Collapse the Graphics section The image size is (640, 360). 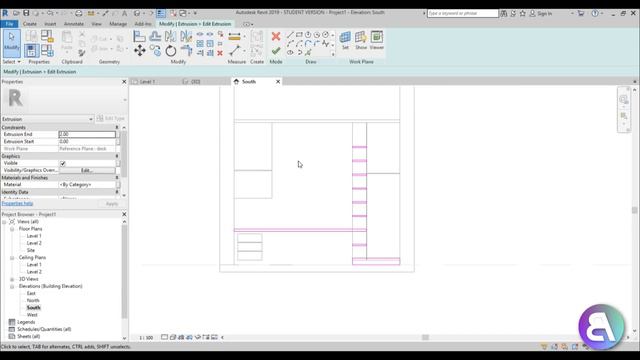[117, 156]
